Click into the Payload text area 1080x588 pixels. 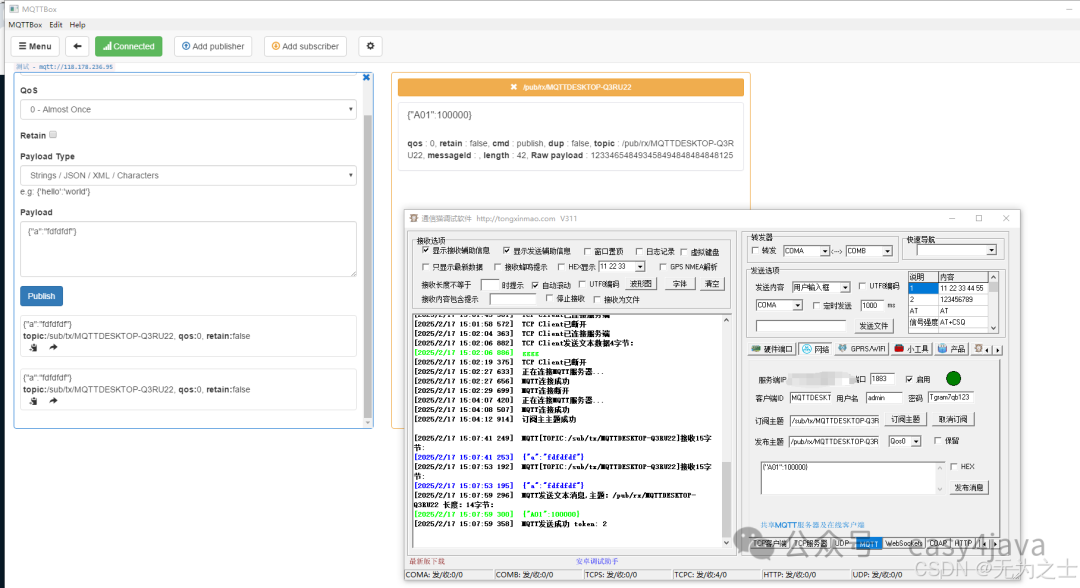point(188,249)
